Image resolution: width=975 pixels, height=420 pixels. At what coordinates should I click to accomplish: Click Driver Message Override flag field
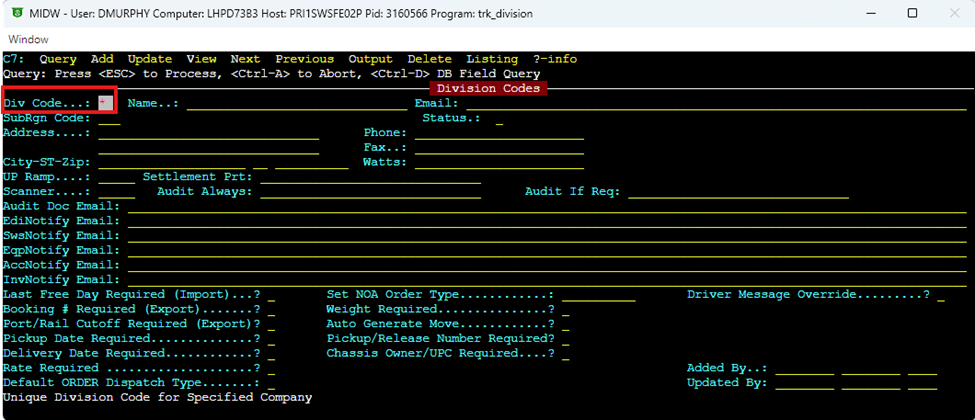940,295
